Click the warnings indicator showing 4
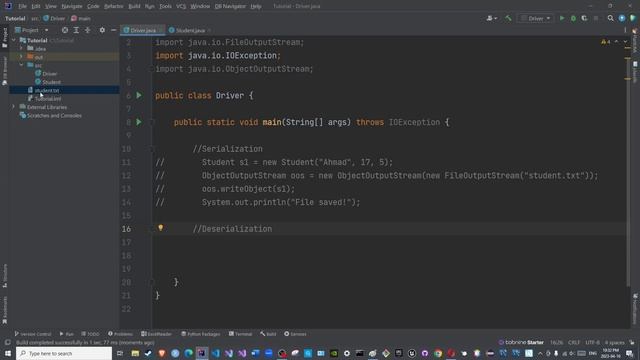This screenshot has height=360, width=640. tap(606, 42)
